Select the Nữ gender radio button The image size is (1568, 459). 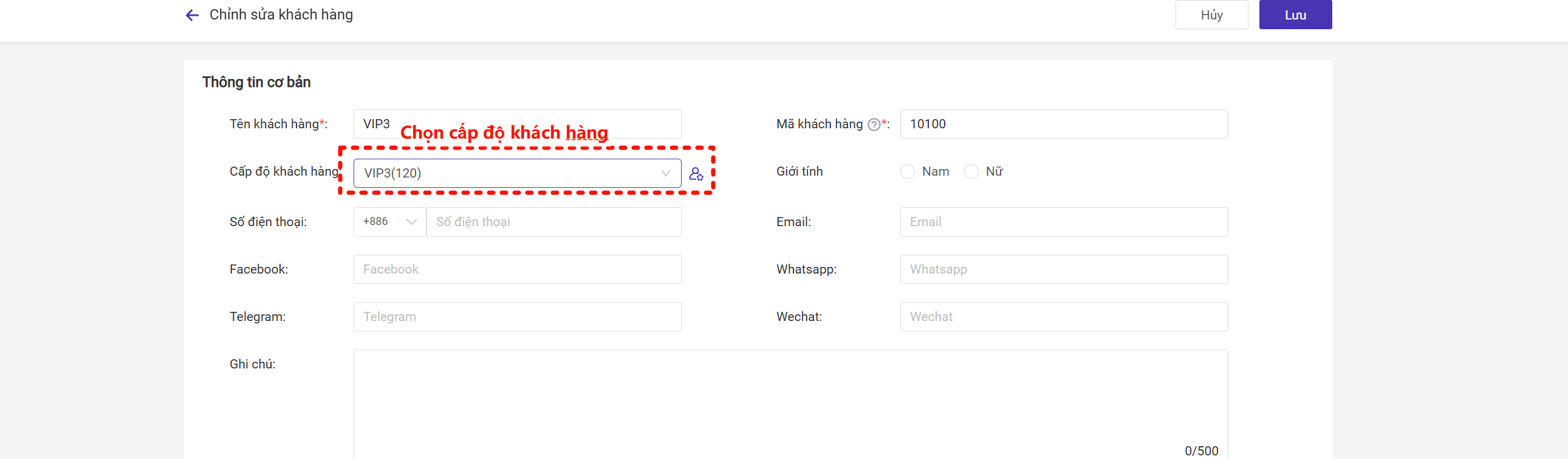[971, 171]
